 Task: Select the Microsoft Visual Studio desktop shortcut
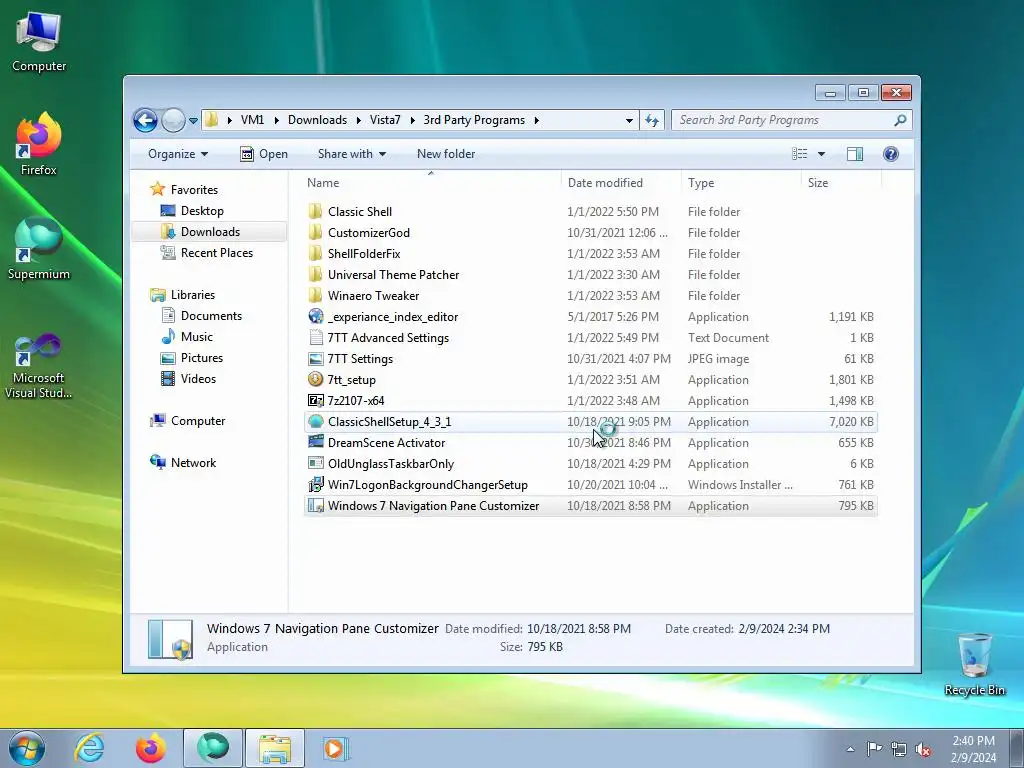[x=39, y=366]
